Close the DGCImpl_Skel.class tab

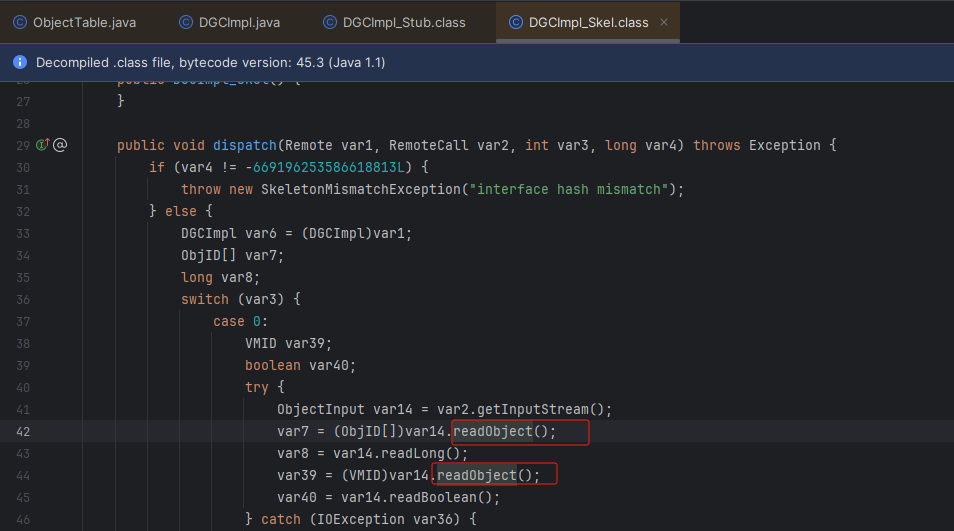pyautogui.click(x=664, y=22)
